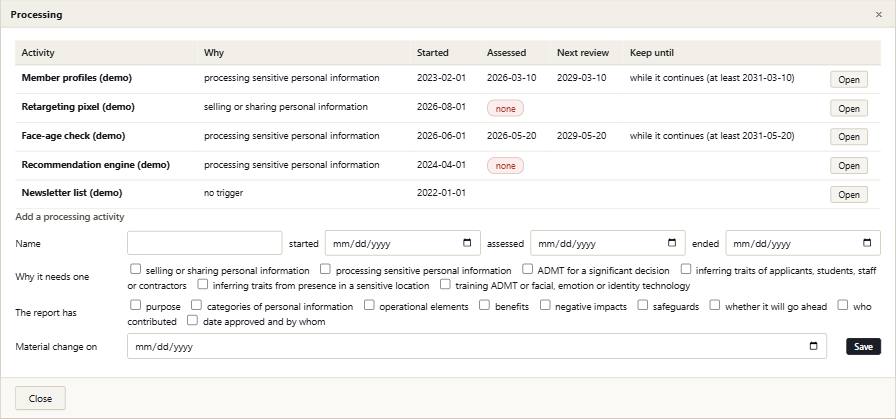Click Newsletter list start date 2022-01-01

441,193
